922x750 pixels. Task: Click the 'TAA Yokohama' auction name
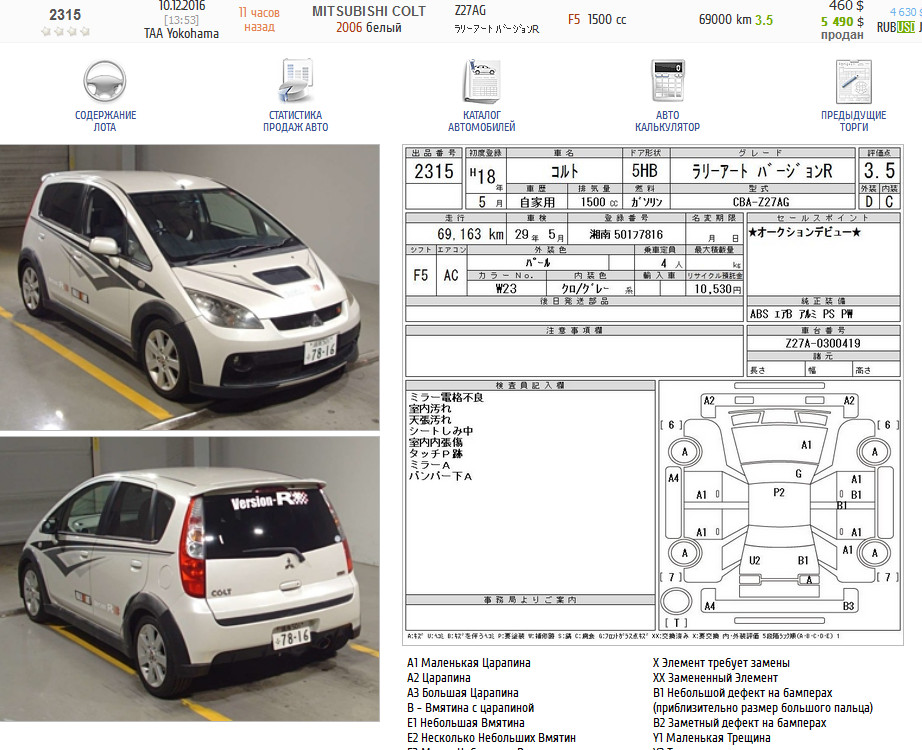click(181, 34)
